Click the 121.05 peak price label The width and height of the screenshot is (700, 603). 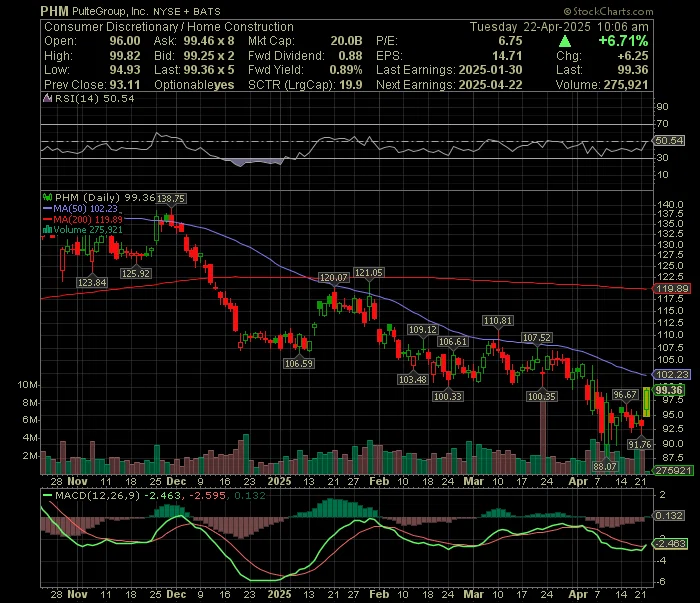click(369, 272)
